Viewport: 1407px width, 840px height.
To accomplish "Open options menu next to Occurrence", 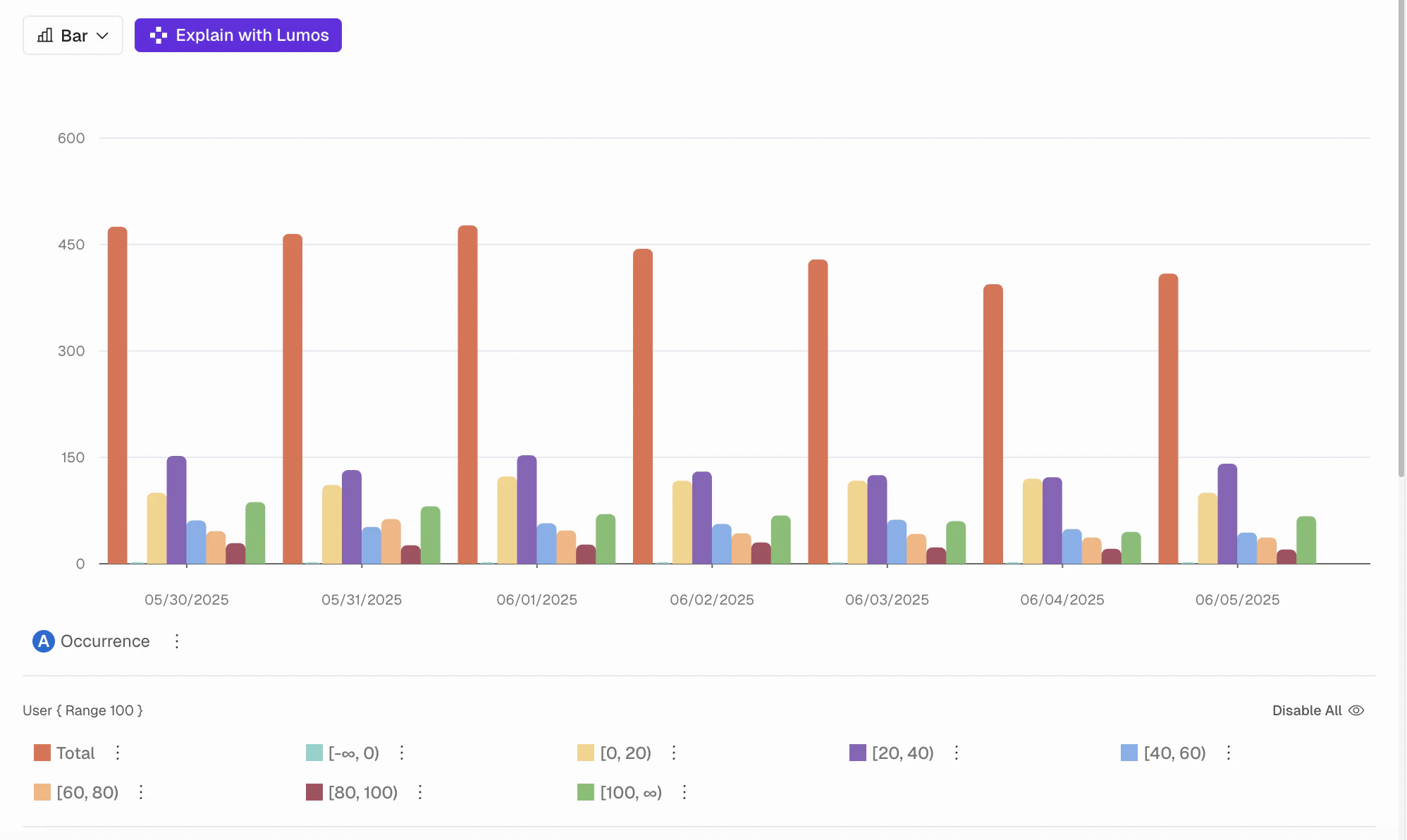I will (177, 641).
